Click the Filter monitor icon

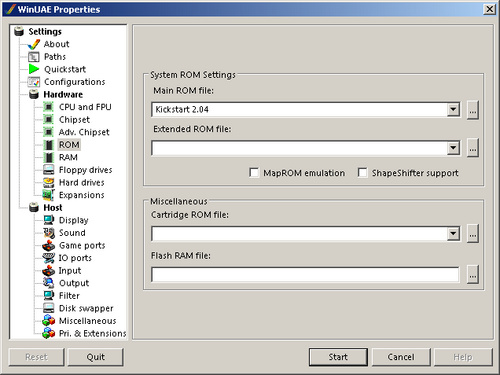[x=49, y=295]
